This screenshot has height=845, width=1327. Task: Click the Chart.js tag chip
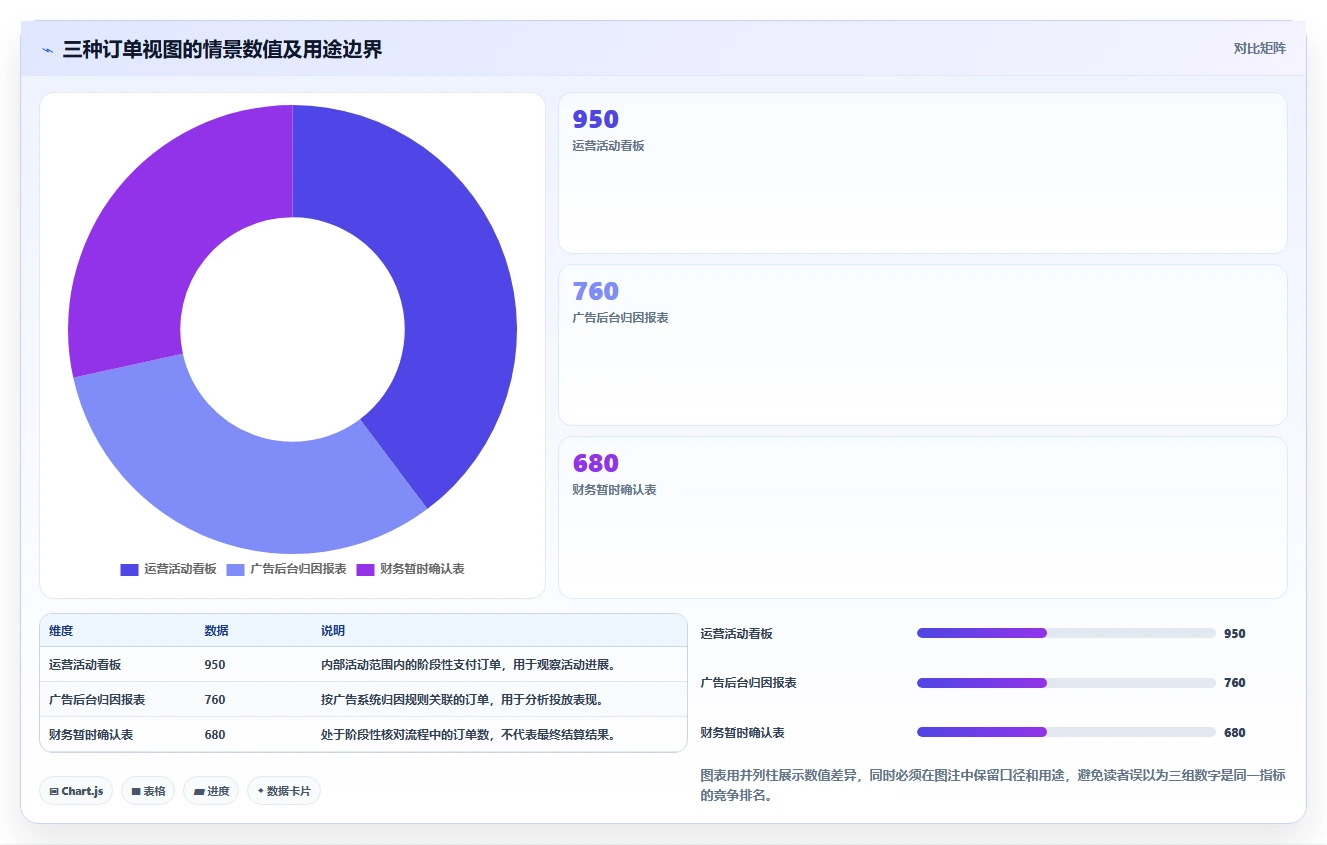tap(76, 791)
